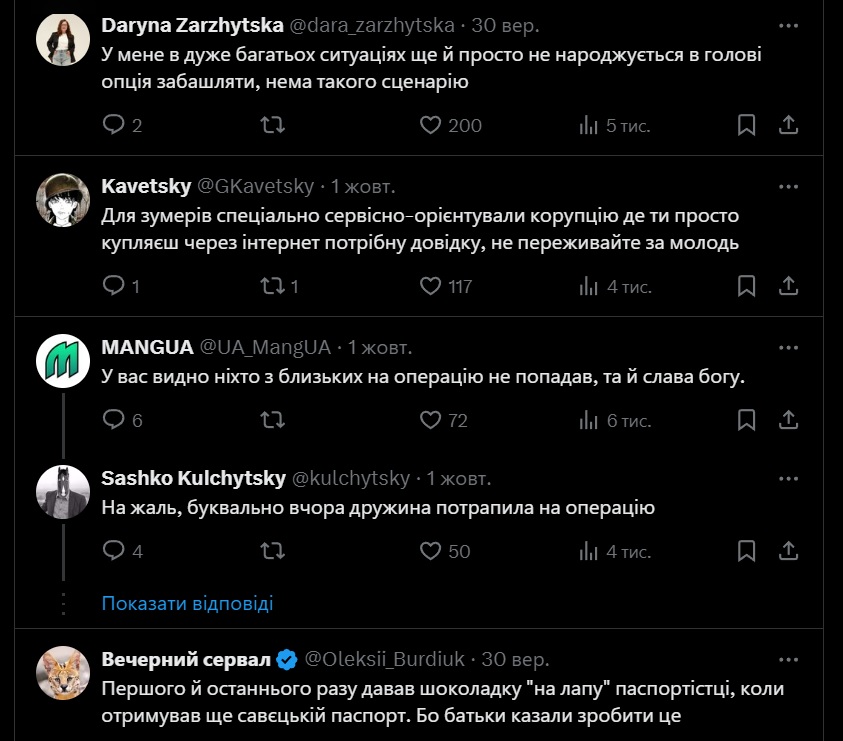Open more options for MANGUA's tweet
This screenshot has height=741, width=843.
(x=788, y=347)
